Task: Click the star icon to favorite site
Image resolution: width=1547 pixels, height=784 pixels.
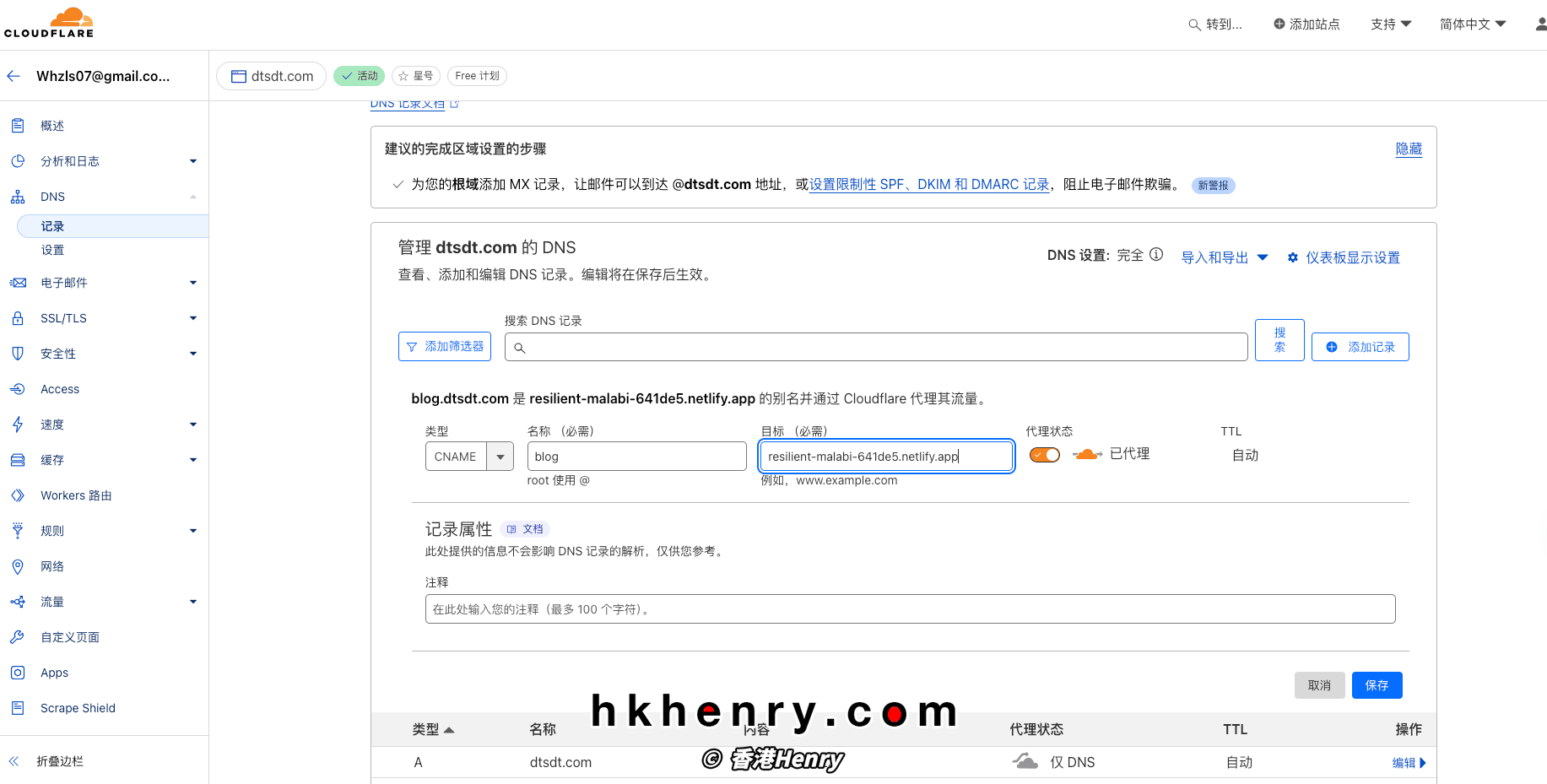Action: pyautogui.click(x=403, y=76)
